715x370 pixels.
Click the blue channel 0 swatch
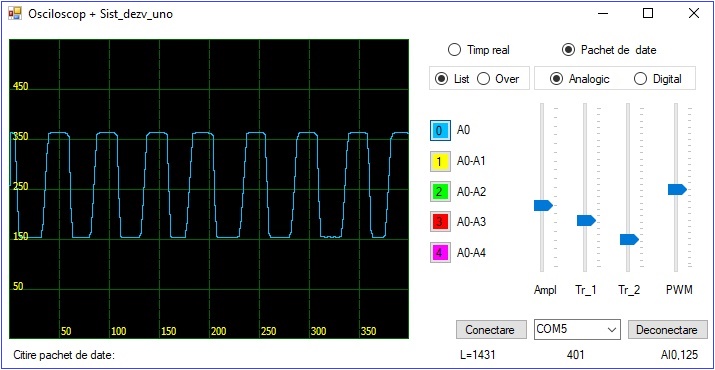(440, 130)
